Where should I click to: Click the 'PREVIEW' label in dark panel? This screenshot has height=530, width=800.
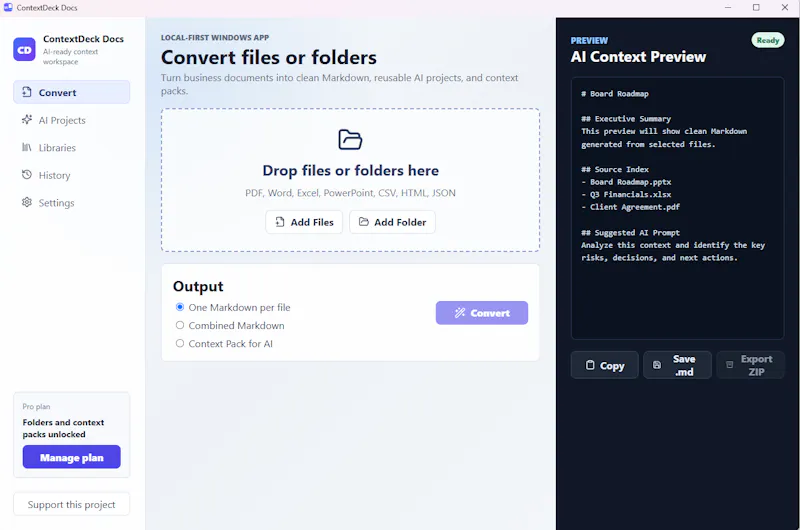tap(589, 40)
